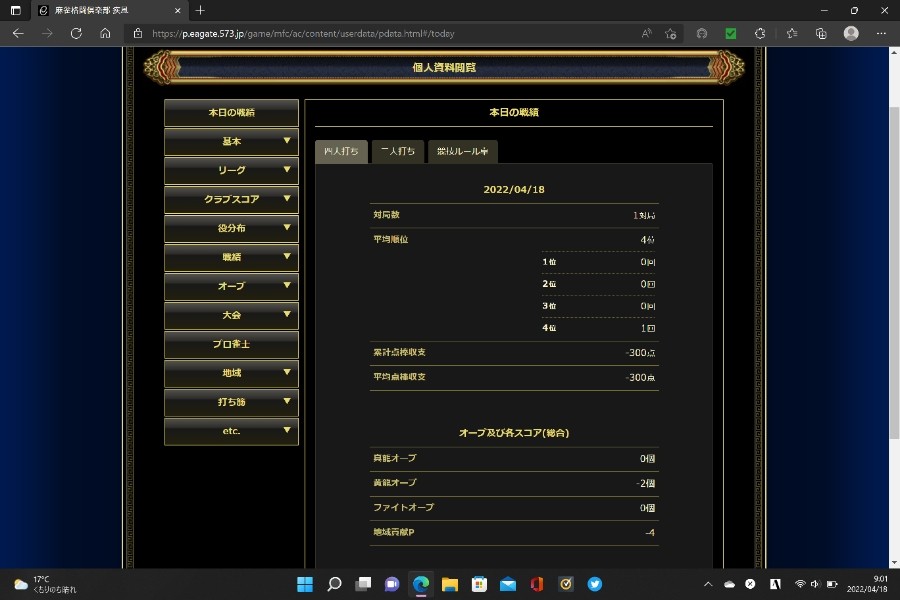Open the Windows Start menu

pyautogui.click(x=305, y=584)
